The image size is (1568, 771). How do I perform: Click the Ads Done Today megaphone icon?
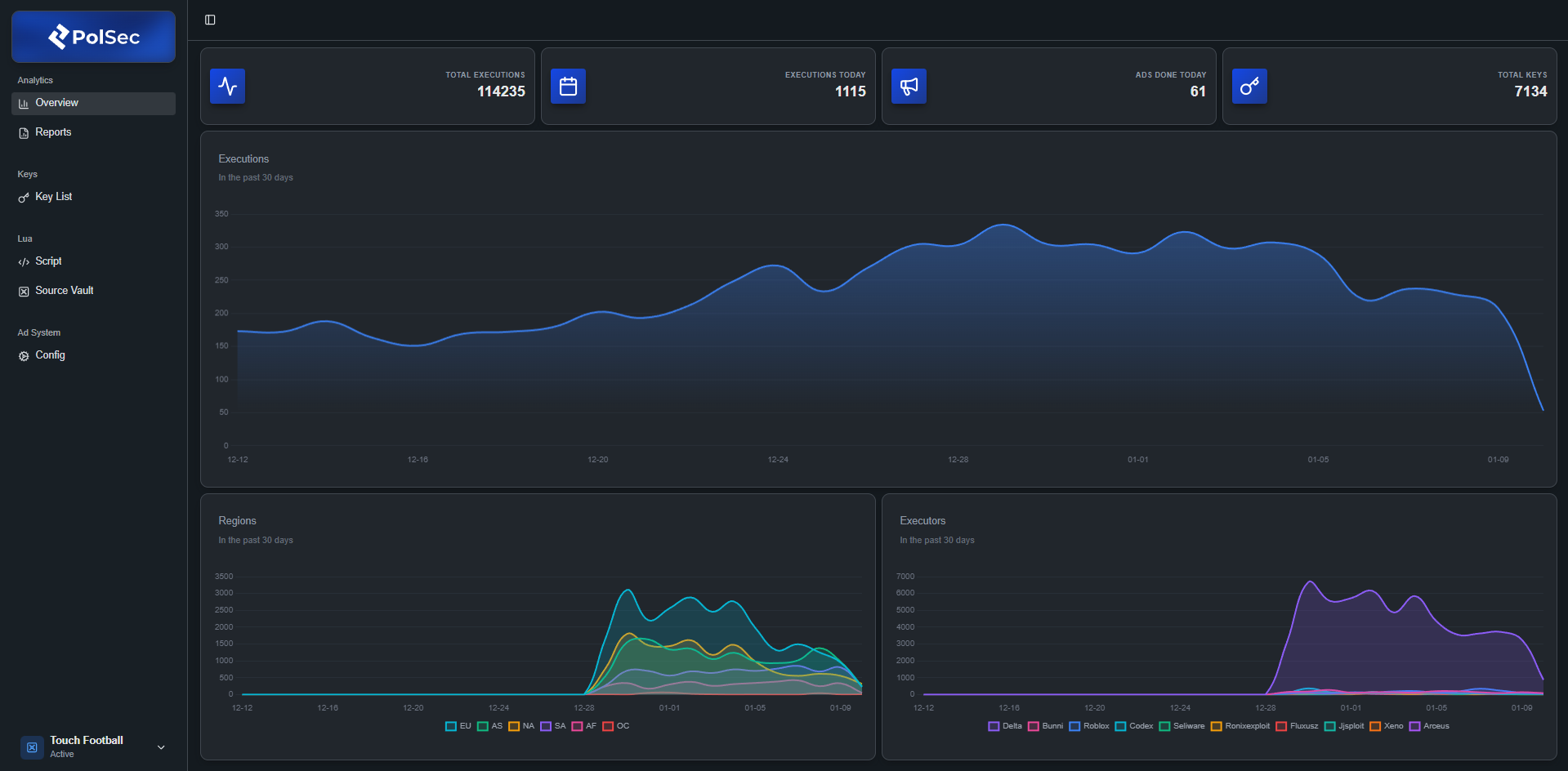(909, 87)
